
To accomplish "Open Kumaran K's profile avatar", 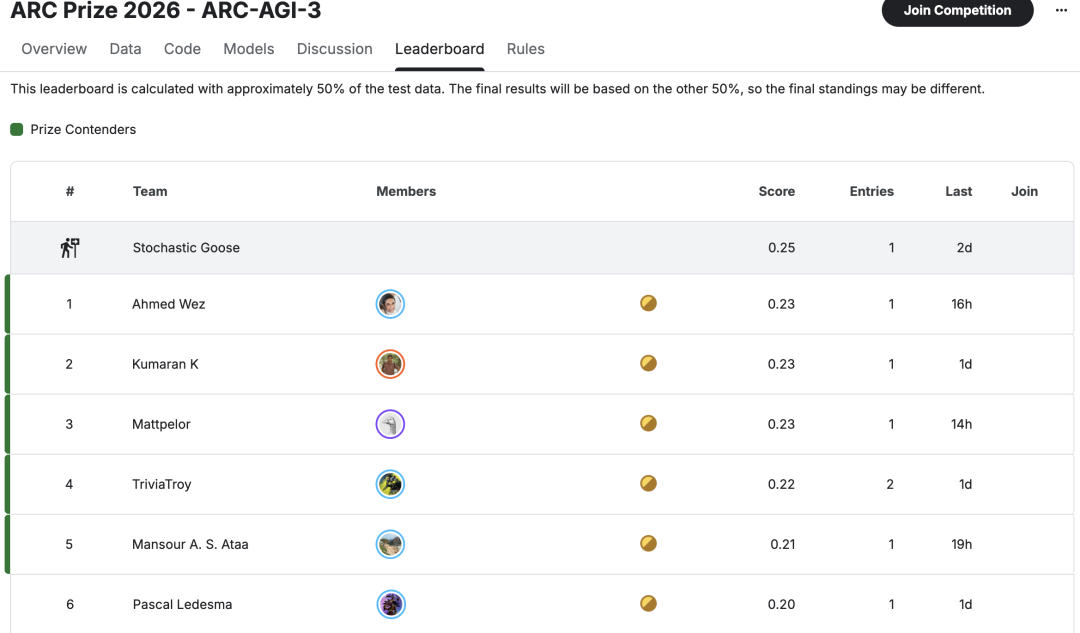I will pos(390,364).
